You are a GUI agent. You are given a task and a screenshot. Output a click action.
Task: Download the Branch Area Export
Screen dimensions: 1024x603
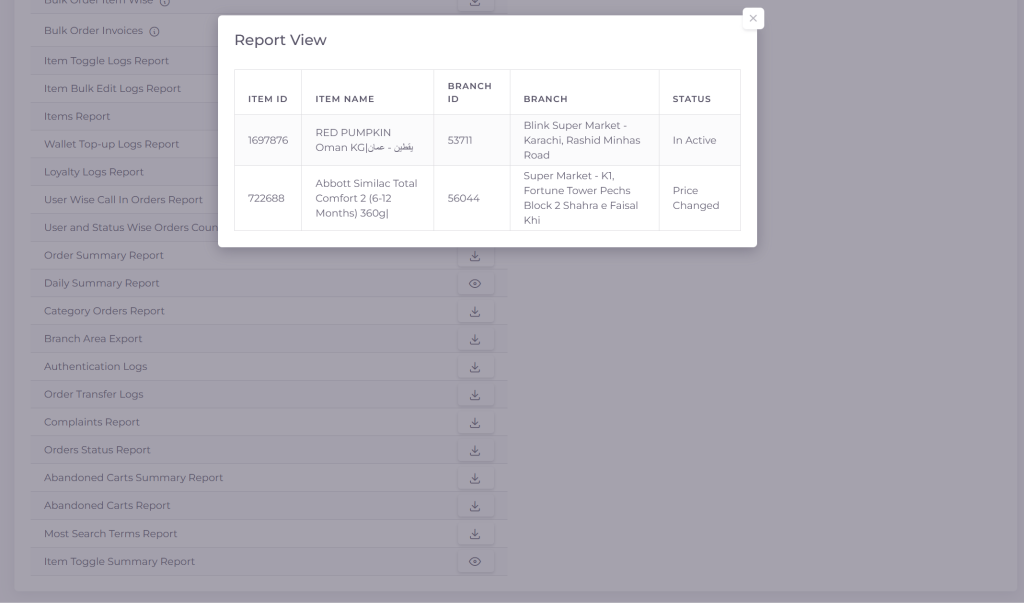point(475,340)
